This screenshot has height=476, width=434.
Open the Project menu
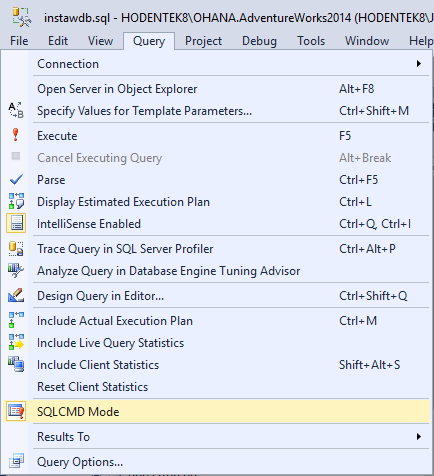[x=203, y=41]
